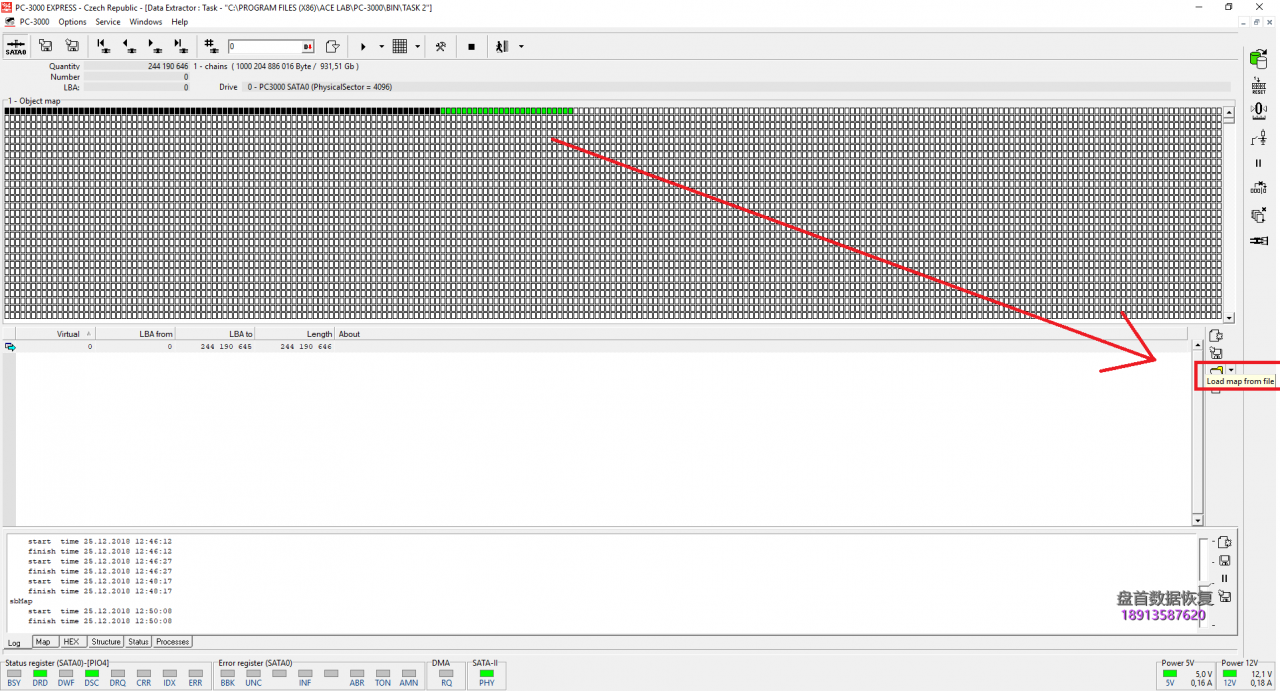
Task: Open the dropdown next to Load map icon
Action: pos(1231,370)
